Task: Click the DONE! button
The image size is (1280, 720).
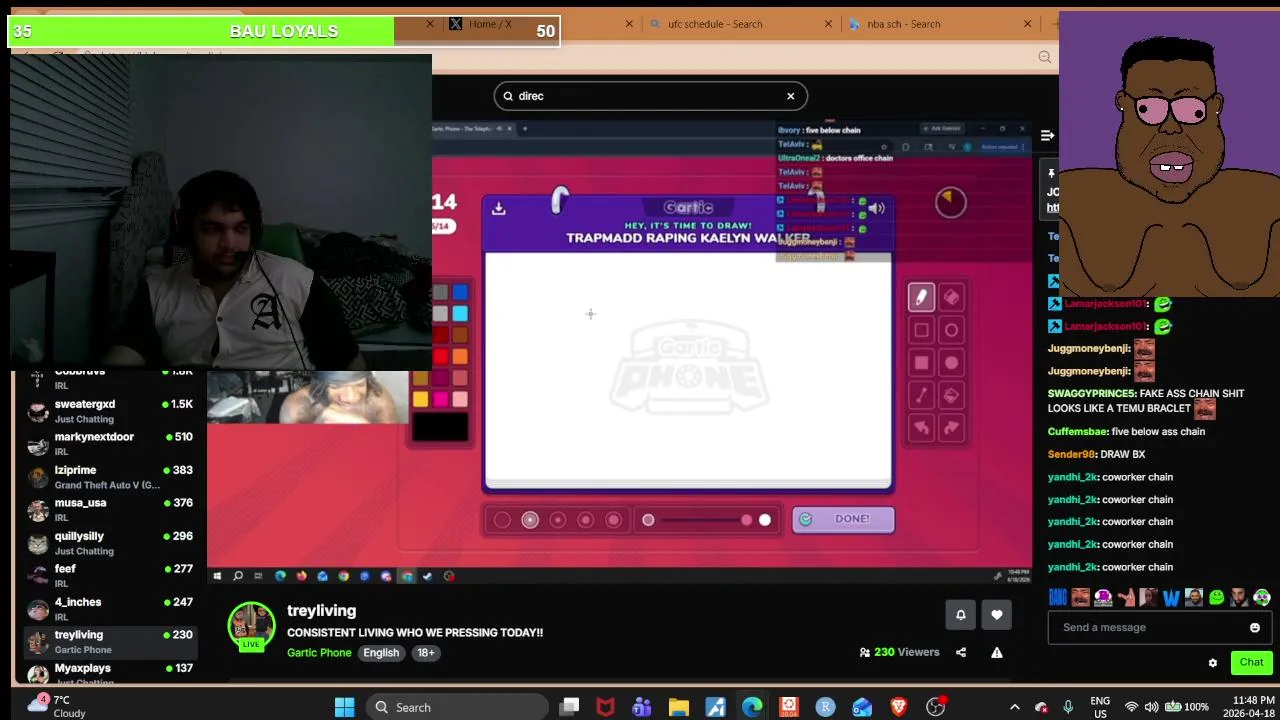Action: point(843,519)
